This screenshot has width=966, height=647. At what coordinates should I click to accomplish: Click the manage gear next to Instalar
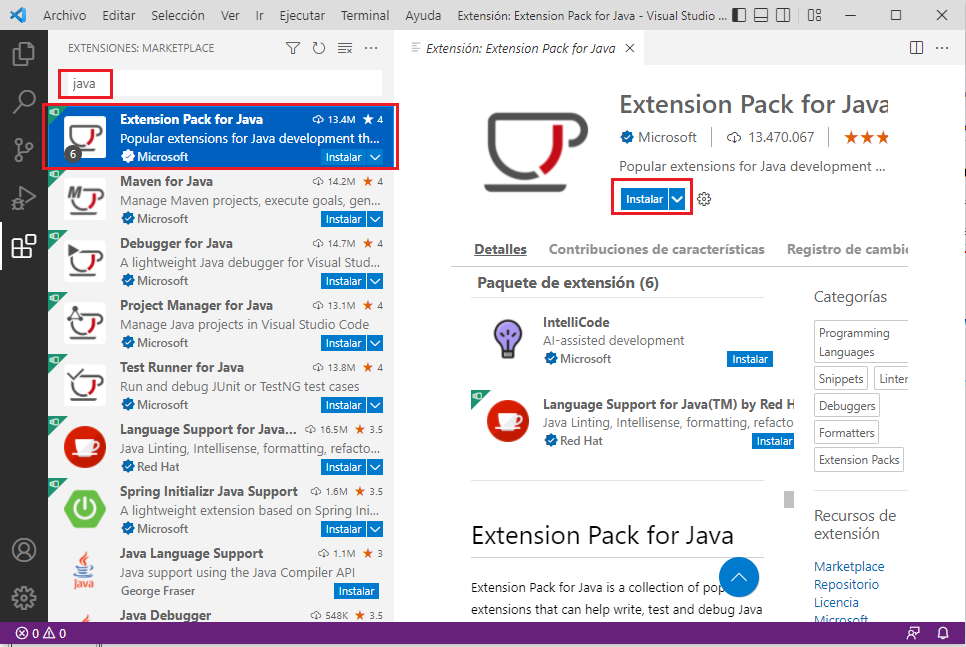point(703,199)
